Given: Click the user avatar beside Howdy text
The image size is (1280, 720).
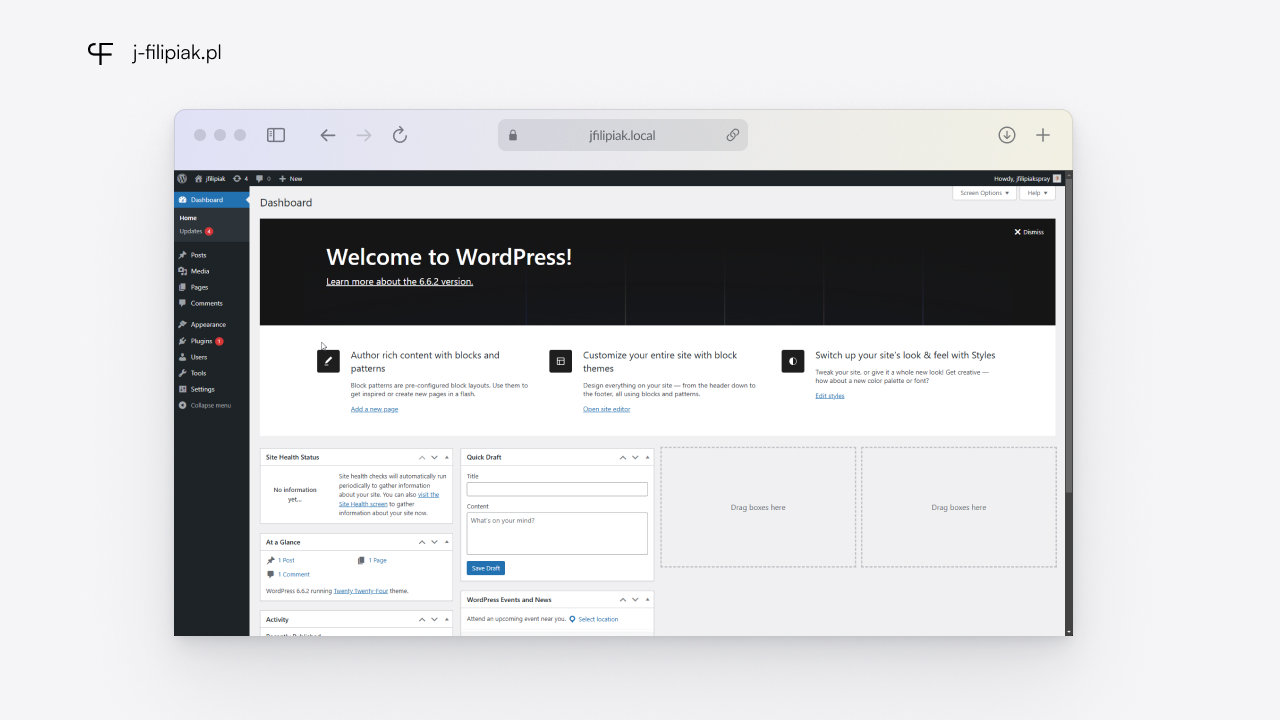Looking at the screenshot, I should [1057, 178].
